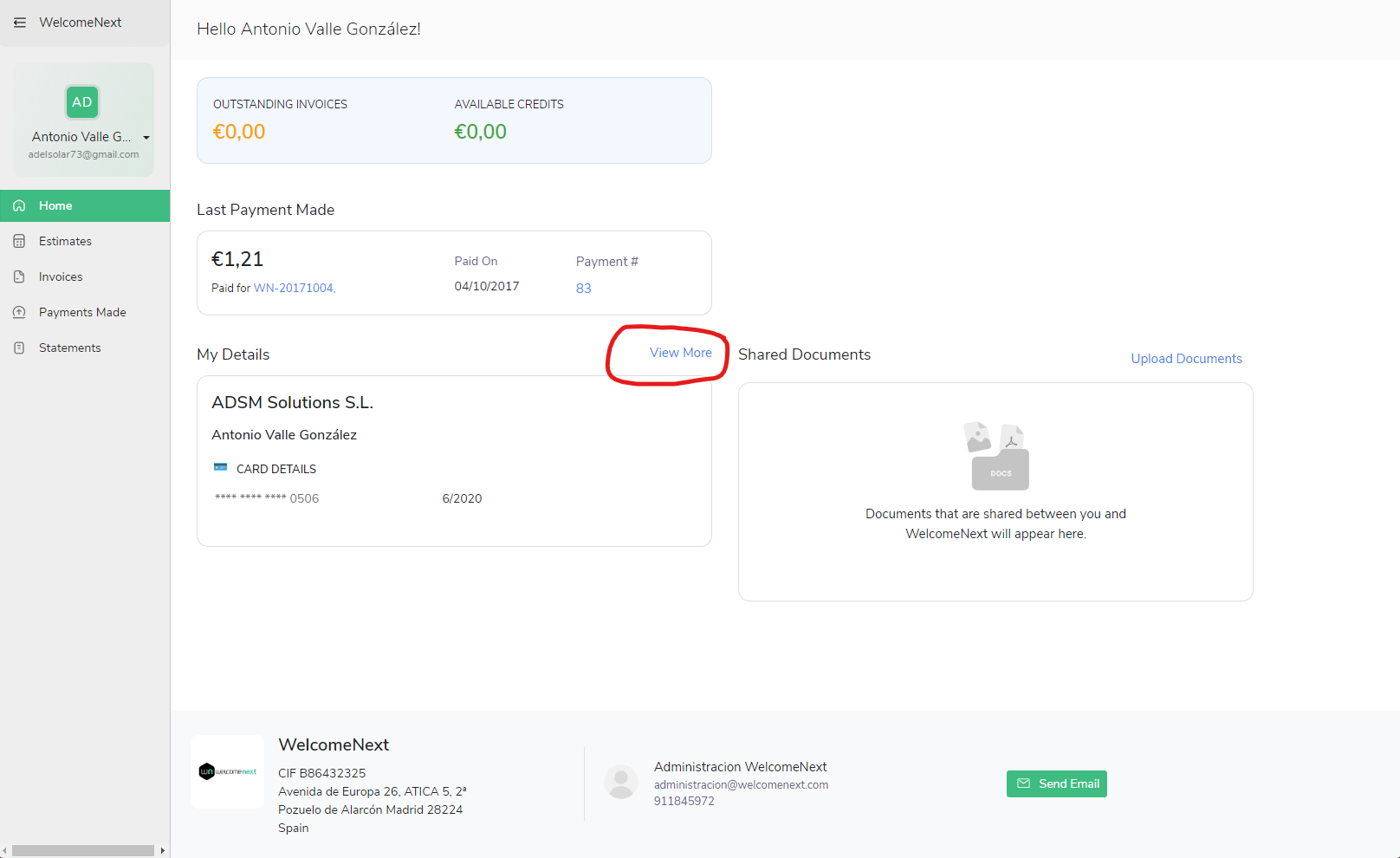
Task: Click the scrollbar right arrow in sidebar
Action: (163, 851)
